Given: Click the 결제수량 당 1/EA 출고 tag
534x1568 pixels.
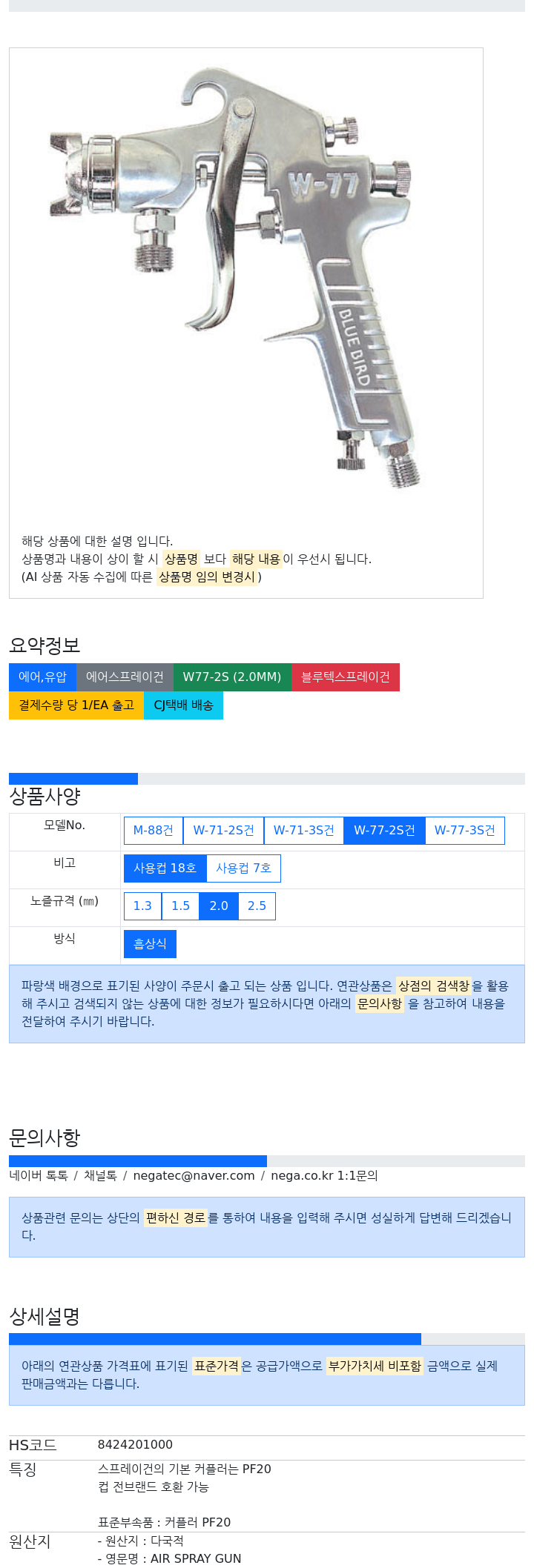Looking at the screenshot, I should pyautogui.click(x=76, y=705).
